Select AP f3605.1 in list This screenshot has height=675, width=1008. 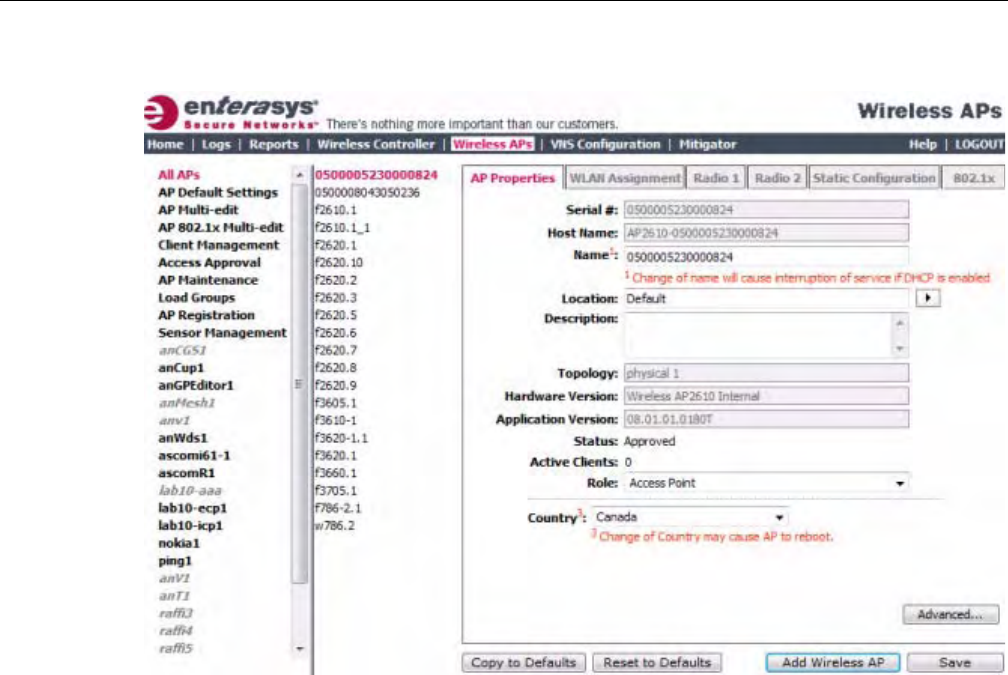pos(336,403)
